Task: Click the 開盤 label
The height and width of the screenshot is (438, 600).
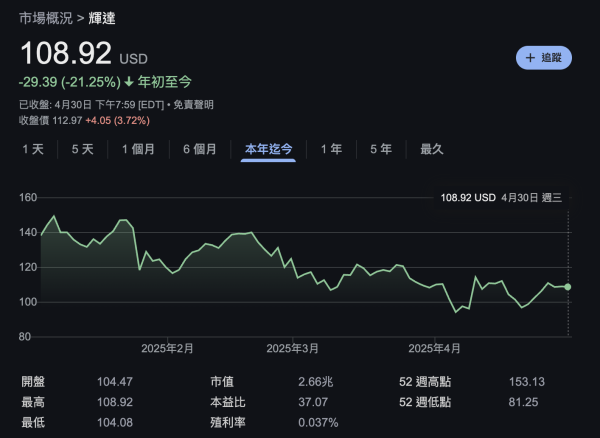Action: click(33, 382)
